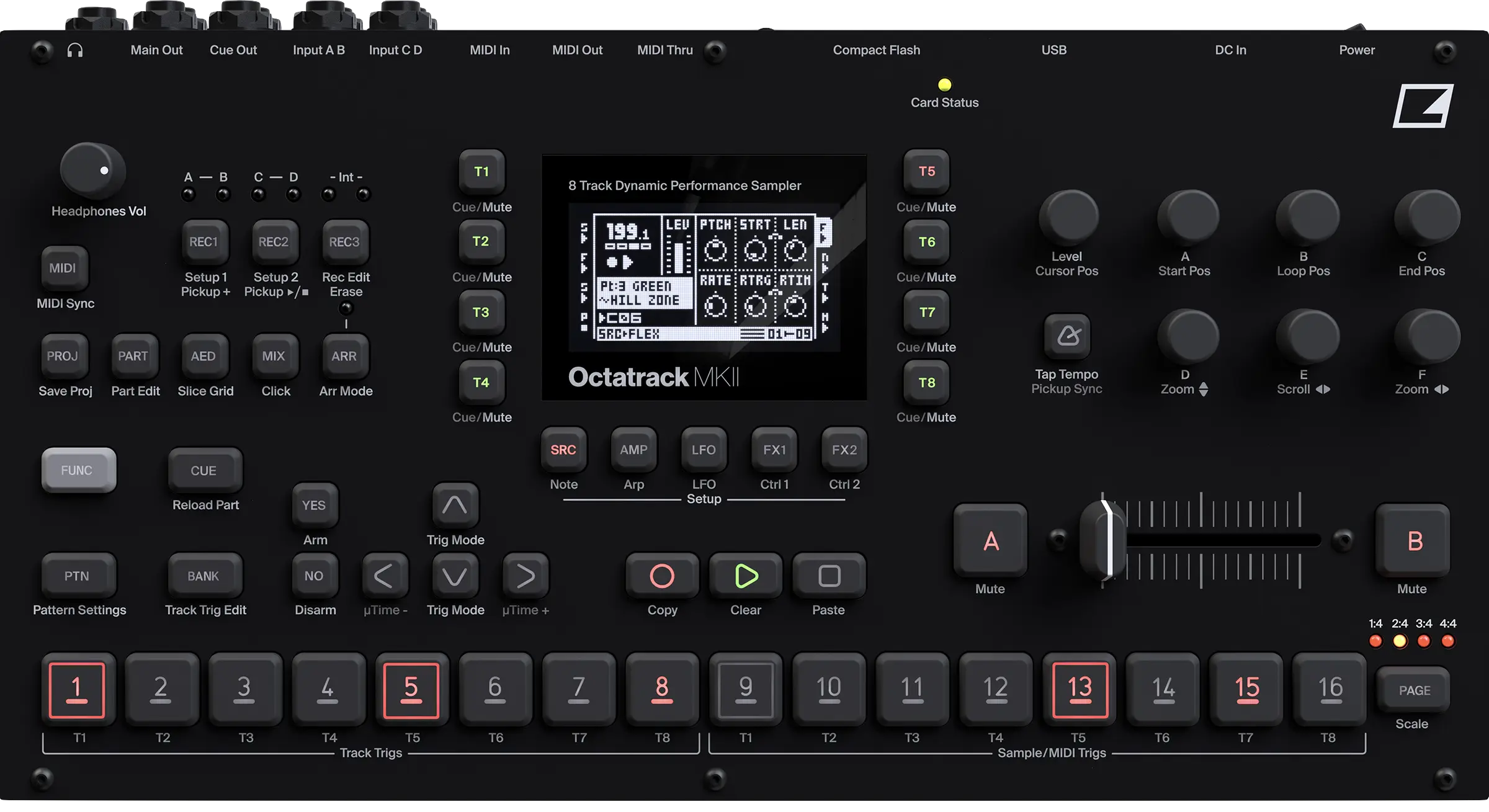
Task: Open the LFO parameter page
Action: [704, 450]
